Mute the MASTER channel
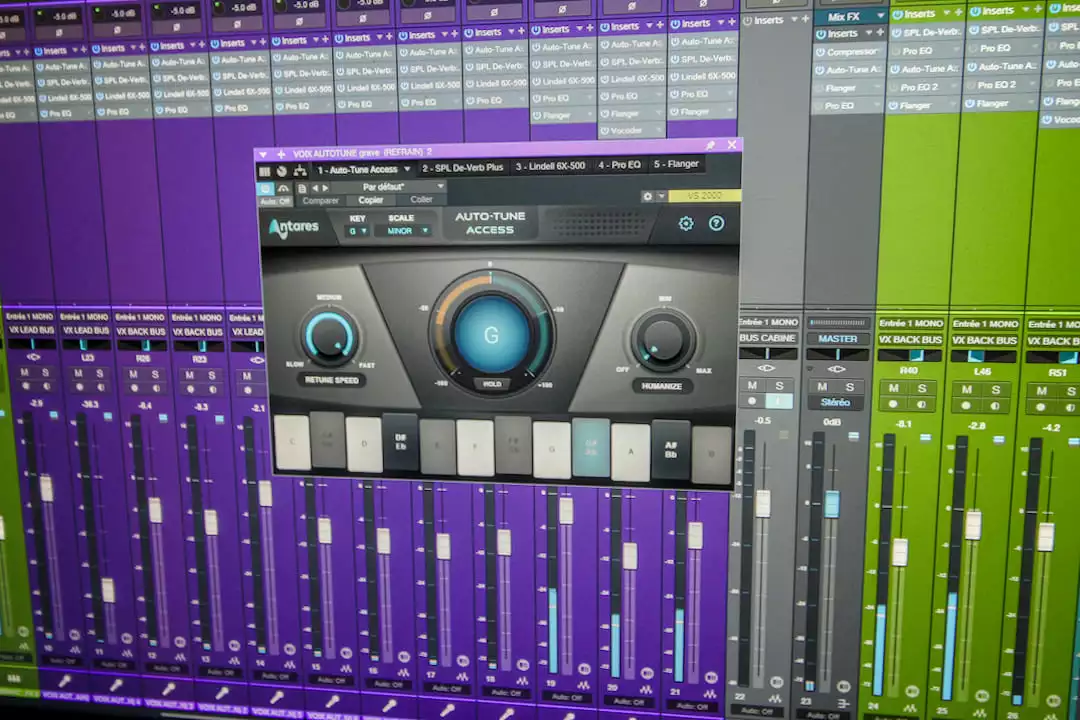 click(822, 387)
